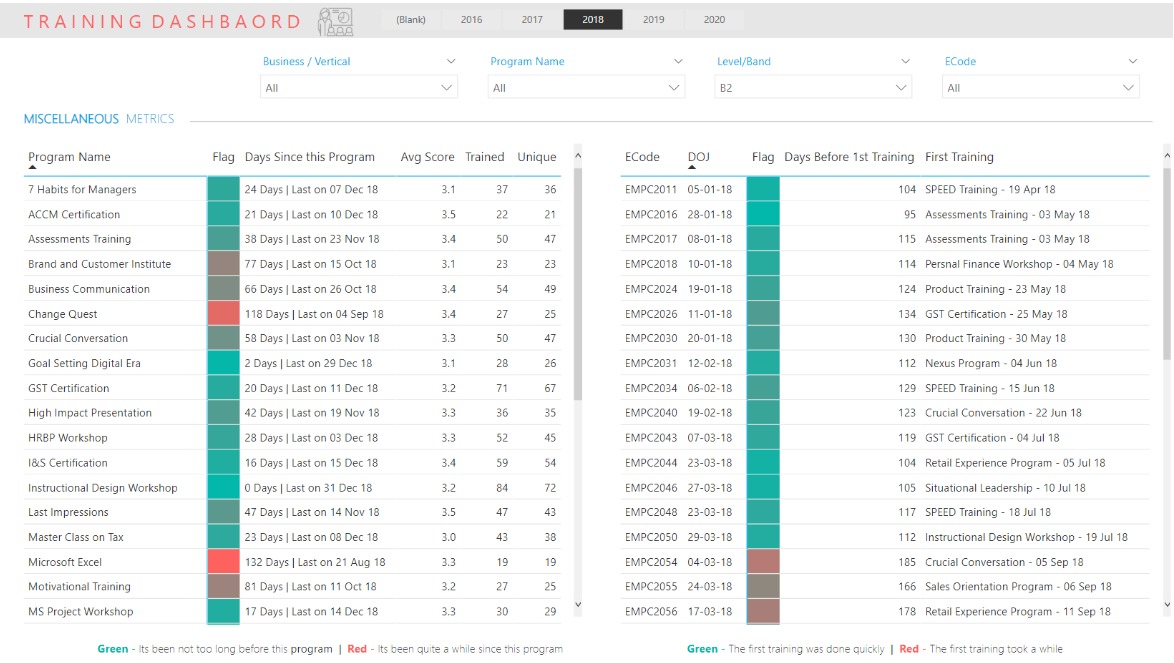This screenshot has width=1174, height=663.
Task: Click scroll-down arrow of ECode table
Action: [1166, 604]
